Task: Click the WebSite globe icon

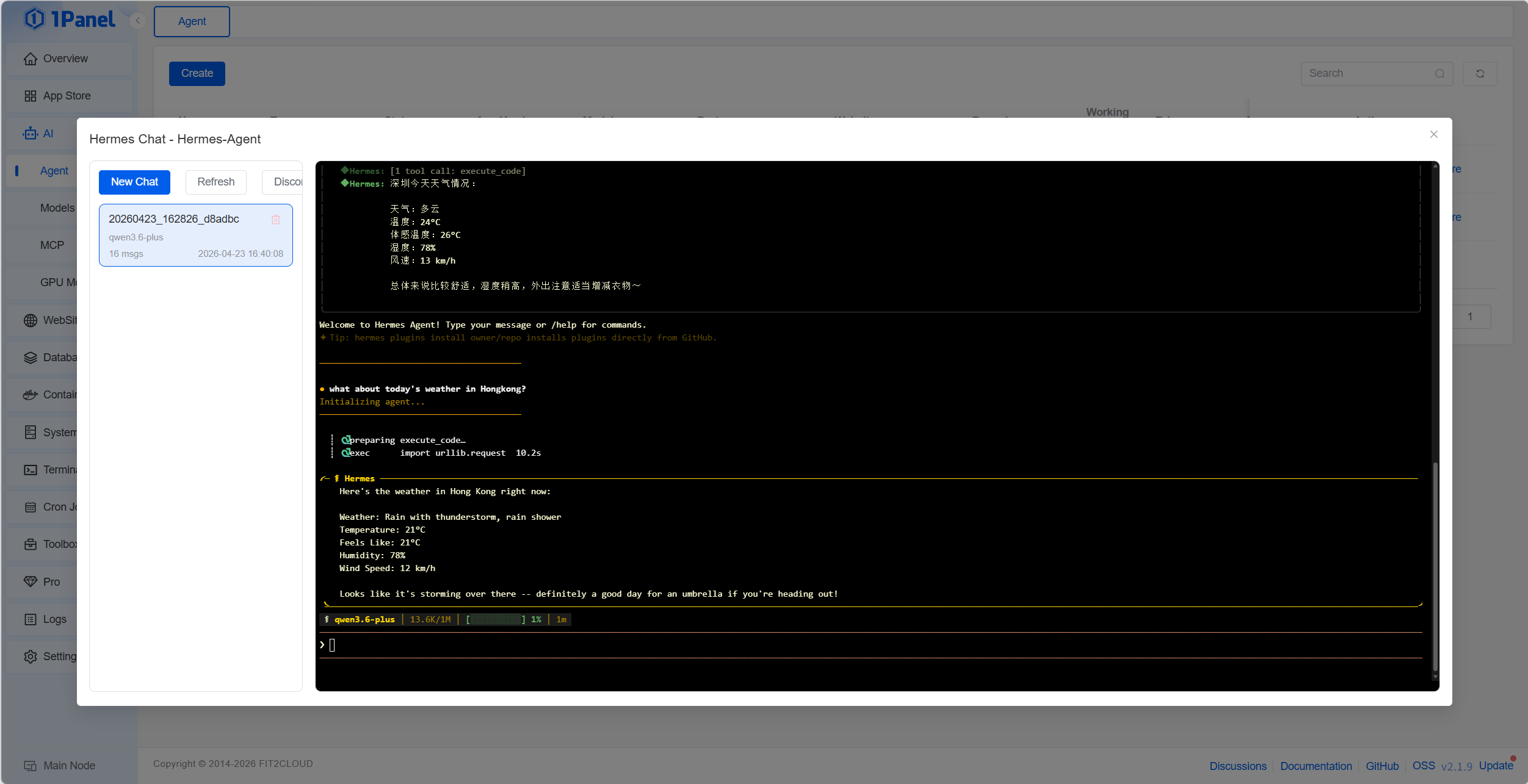Action: 31,320
